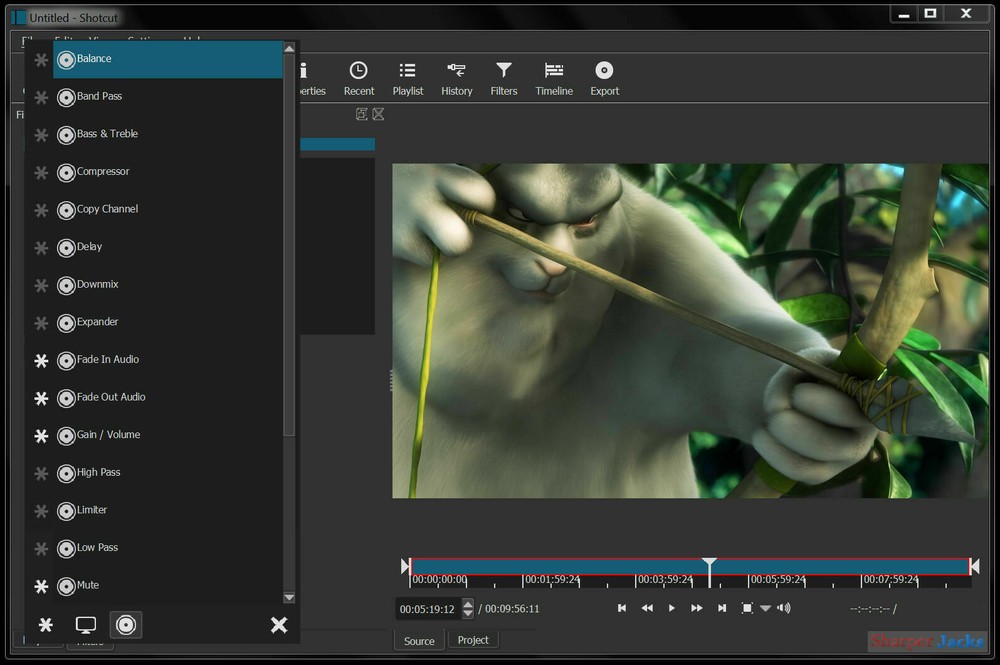This screenshot has height=665, width=1000.
Task: Show audio filters in the filter chooser
Action: tap(126, 624)
